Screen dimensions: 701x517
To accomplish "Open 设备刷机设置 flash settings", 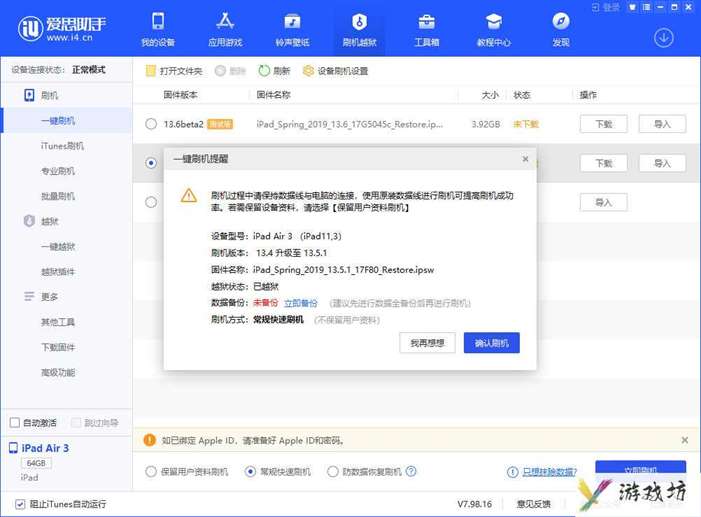I will (335, 71).
